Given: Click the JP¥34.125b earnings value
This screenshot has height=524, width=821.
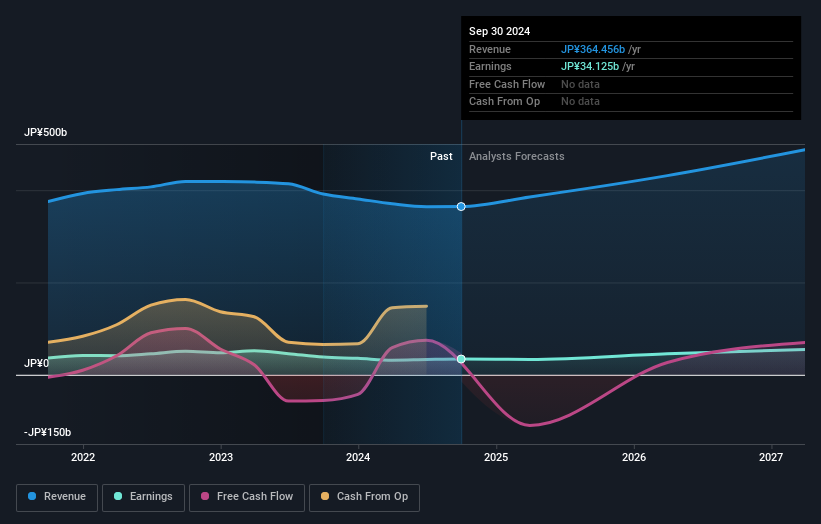Looking at the screenshot, I should 590,66.
